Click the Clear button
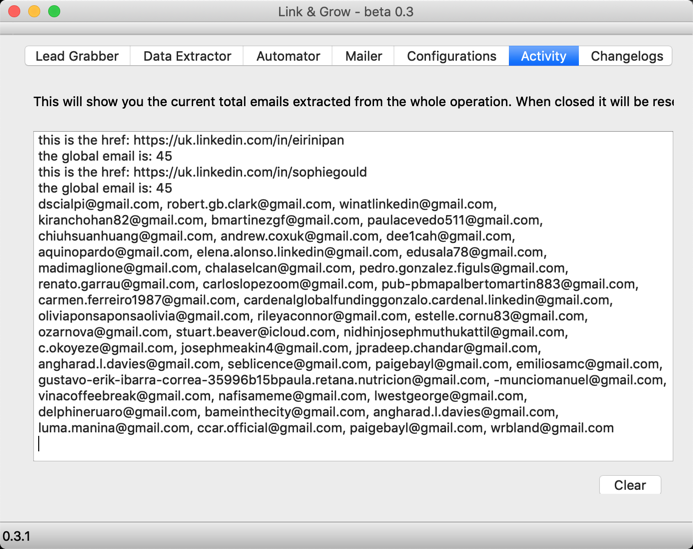This screenshot has width=693, height=549. (630, 485)
